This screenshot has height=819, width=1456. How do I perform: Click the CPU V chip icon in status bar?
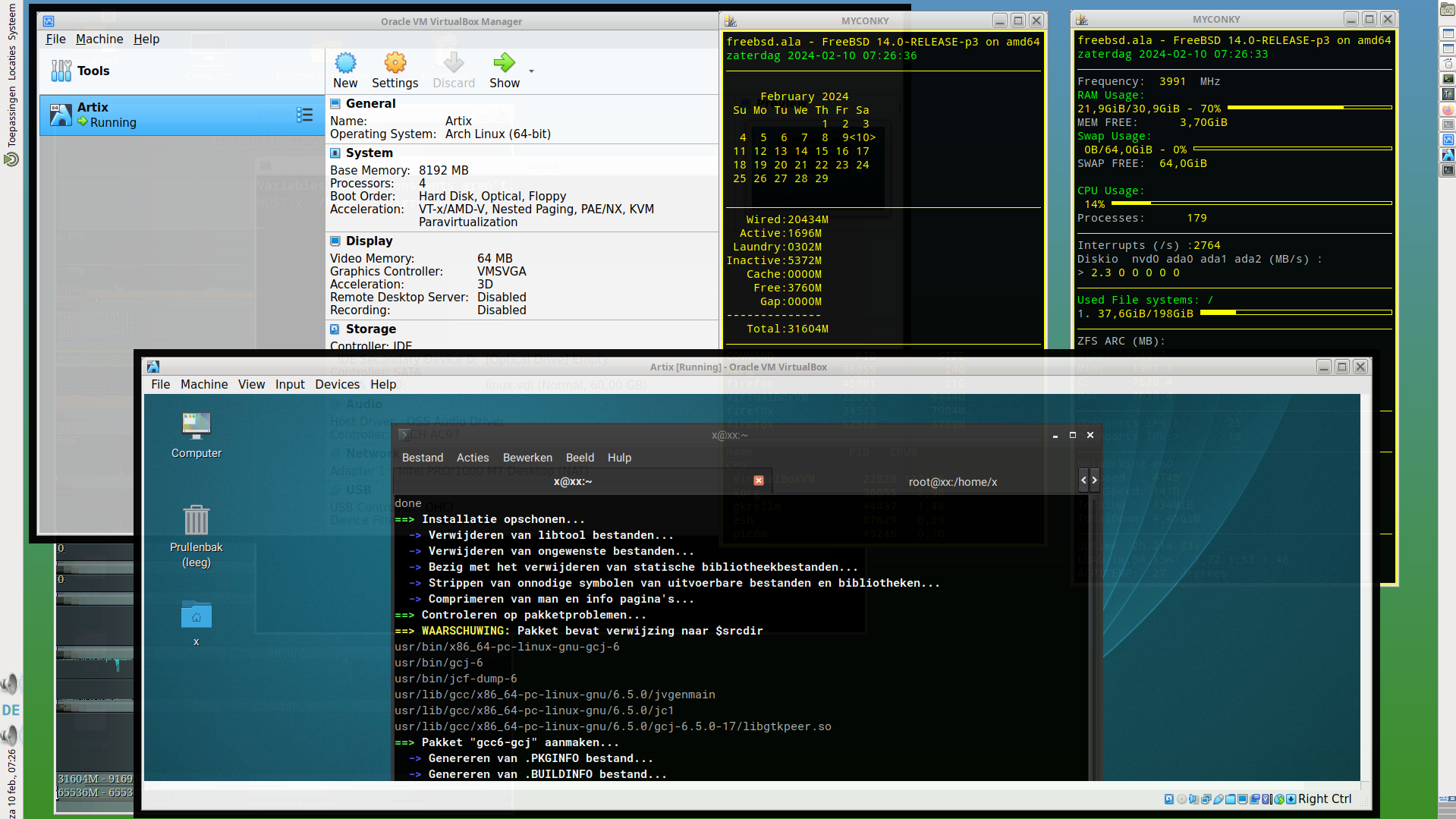tap(1266, 799)
